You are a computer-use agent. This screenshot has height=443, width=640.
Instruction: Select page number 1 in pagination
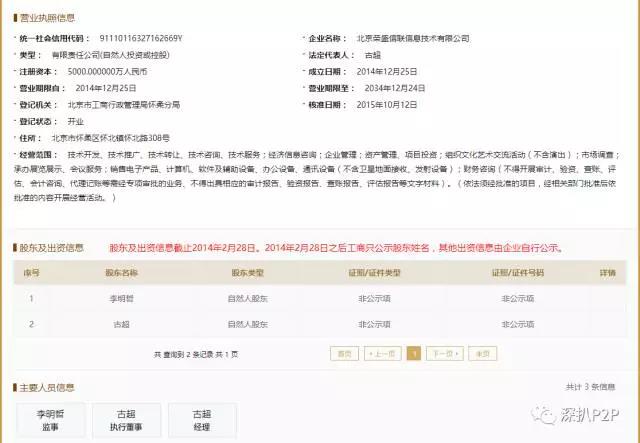pyautogui.click(x=414, y=354)
